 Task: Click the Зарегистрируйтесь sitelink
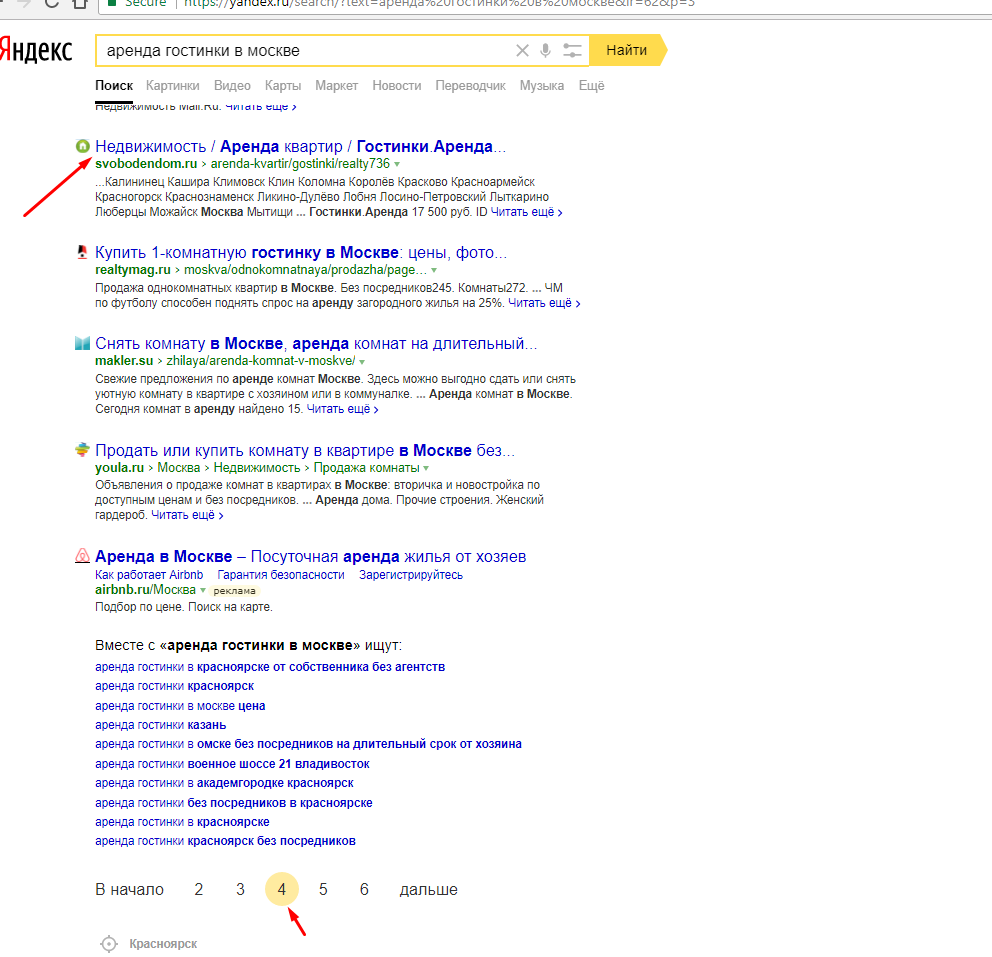411,574
